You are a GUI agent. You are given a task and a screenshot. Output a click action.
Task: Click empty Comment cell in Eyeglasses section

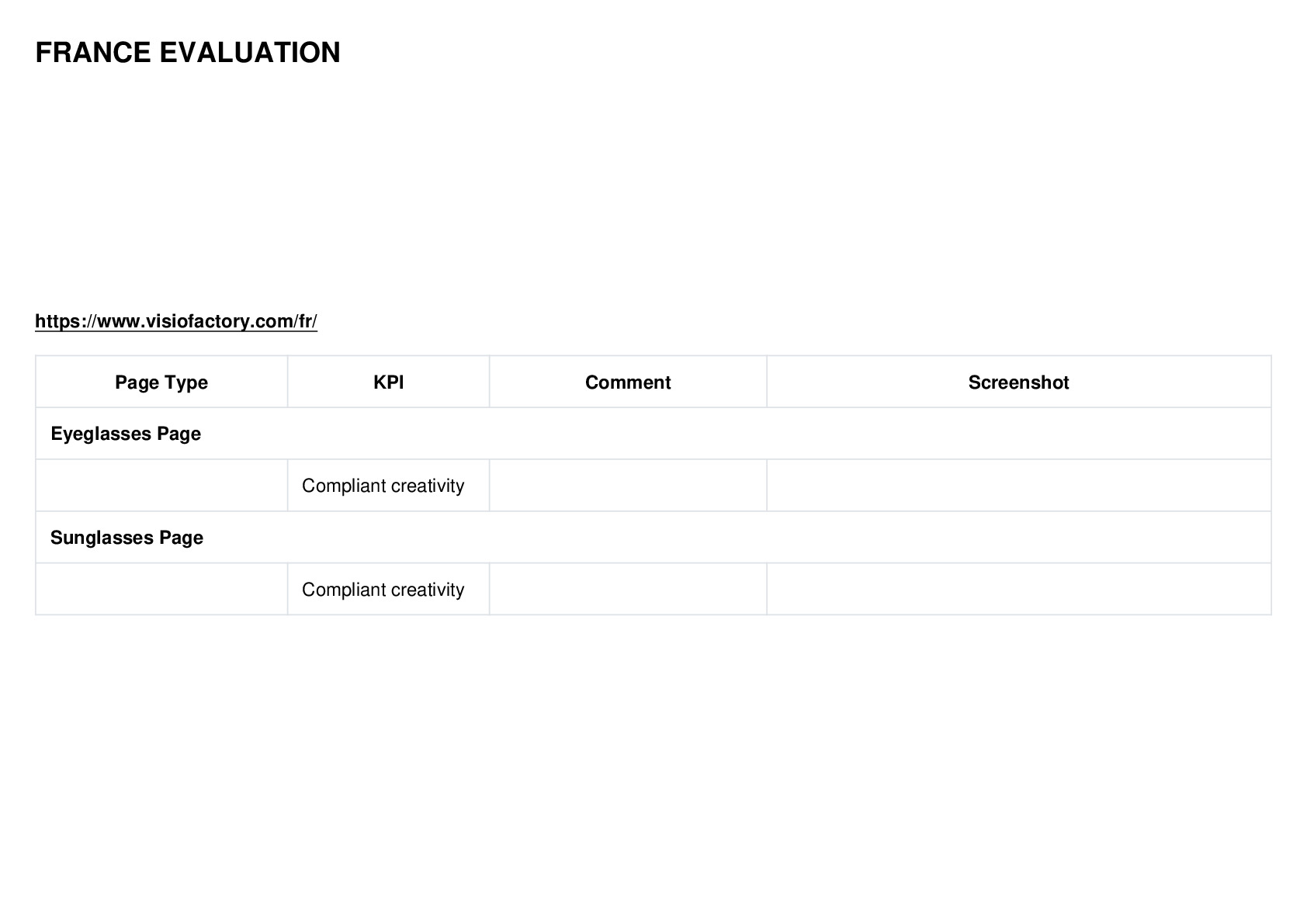(x=628, y=486)
